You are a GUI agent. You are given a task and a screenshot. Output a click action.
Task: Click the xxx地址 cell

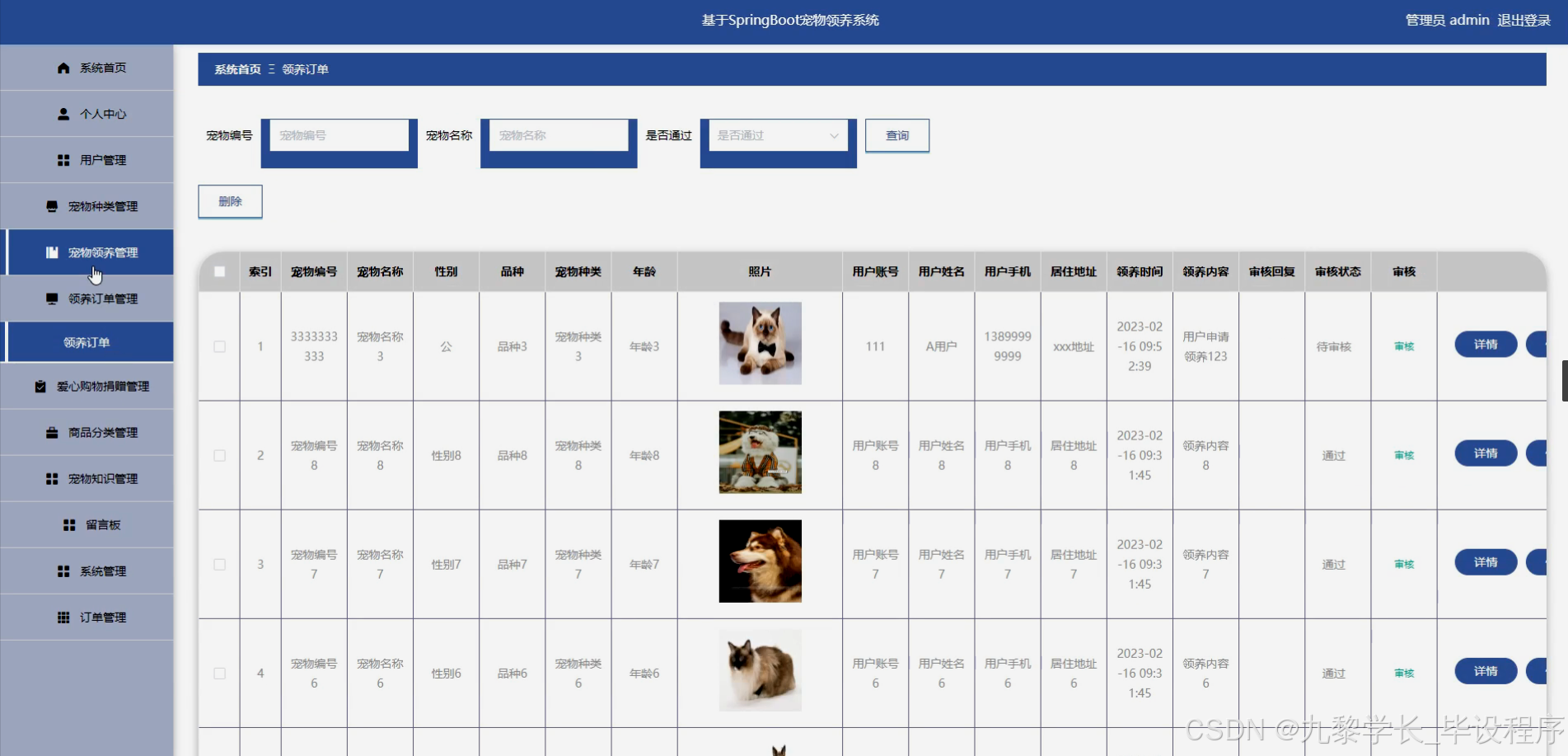click(x=1074, y=346)
